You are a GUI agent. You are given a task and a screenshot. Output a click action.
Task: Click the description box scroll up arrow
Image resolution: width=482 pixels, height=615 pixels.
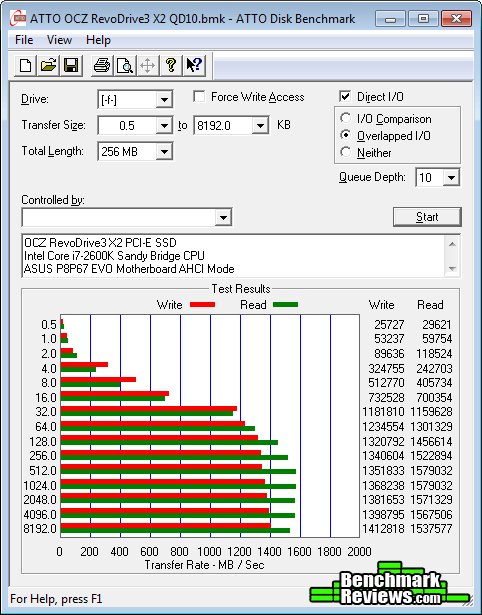click(452, 244)
